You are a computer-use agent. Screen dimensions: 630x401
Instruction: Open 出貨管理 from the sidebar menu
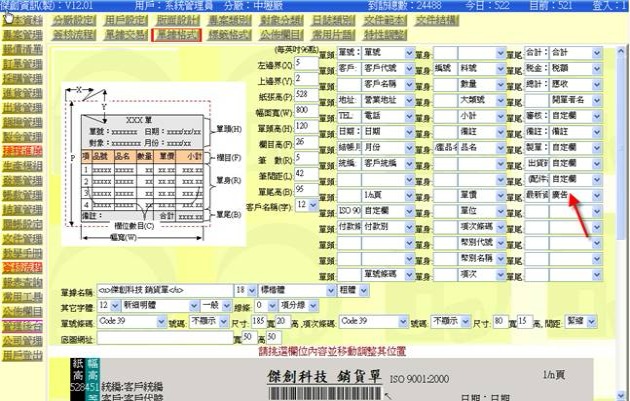(22, 108)
